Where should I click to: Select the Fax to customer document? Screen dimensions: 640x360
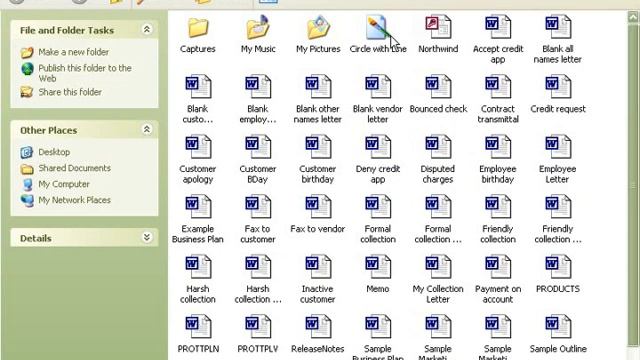coord(258,207)
